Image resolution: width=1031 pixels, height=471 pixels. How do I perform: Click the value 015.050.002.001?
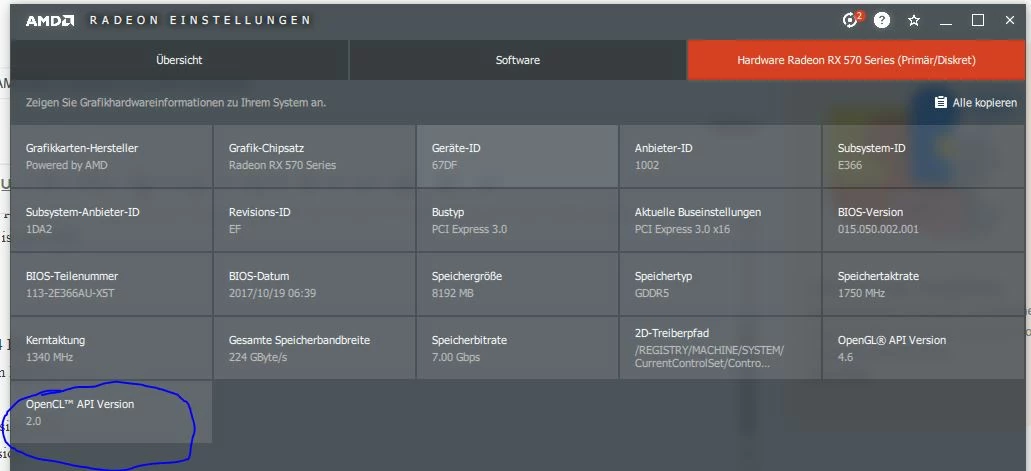(878, 230)
